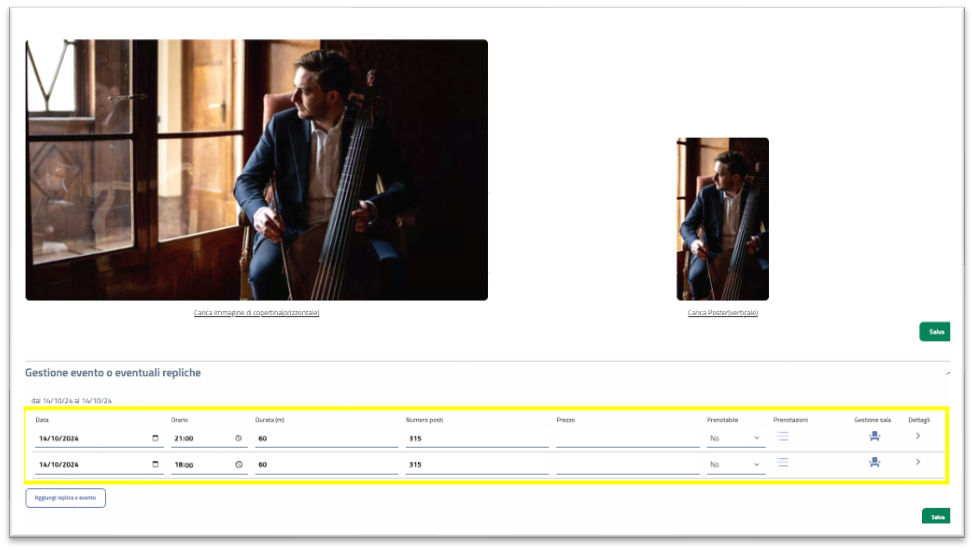The height and width of the screenshot is (550, 972).
Task: Click clock icon in the 18:00 Orario field
Action: [x=238, y=464]
